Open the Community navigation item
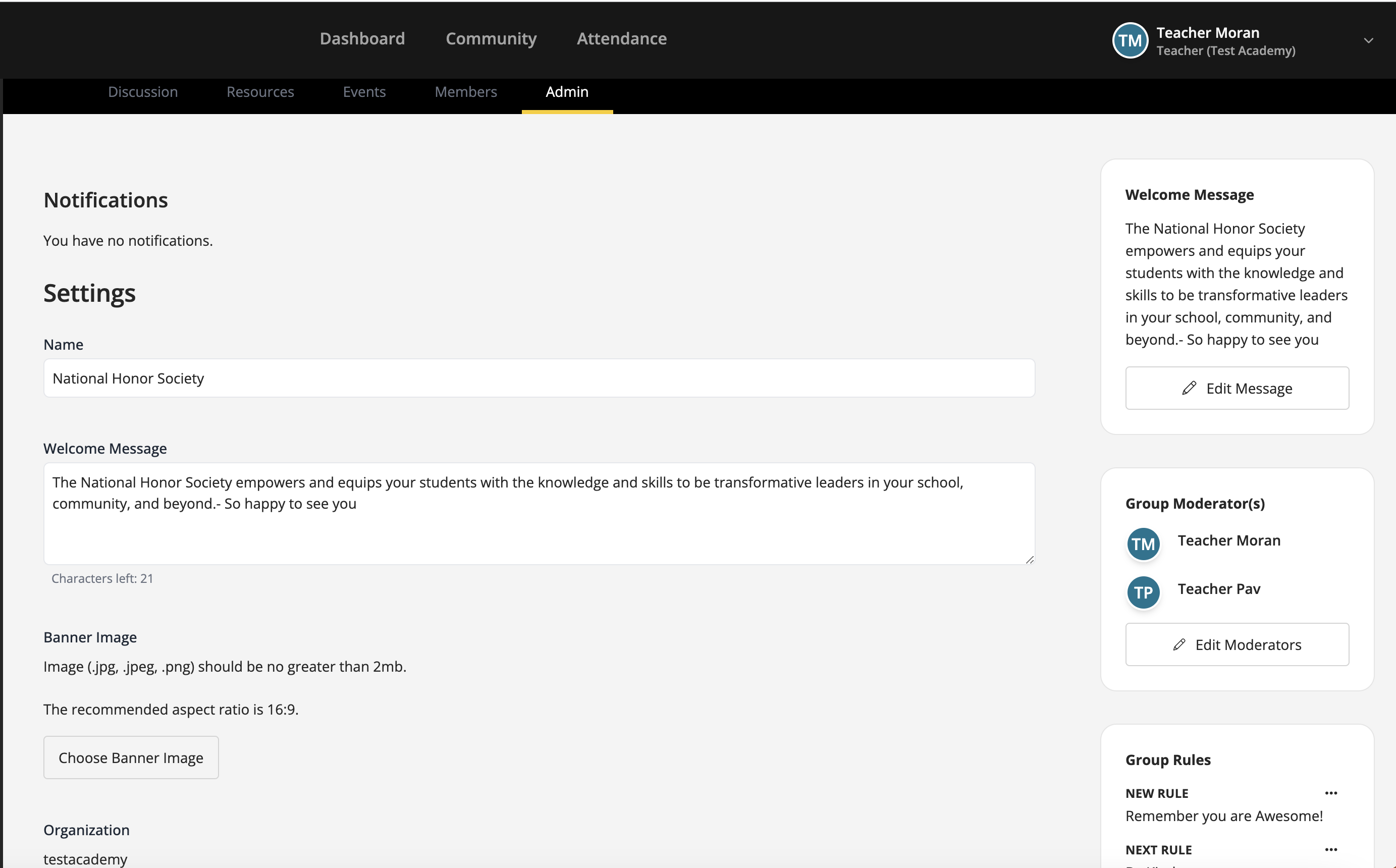 coord(491,39)
